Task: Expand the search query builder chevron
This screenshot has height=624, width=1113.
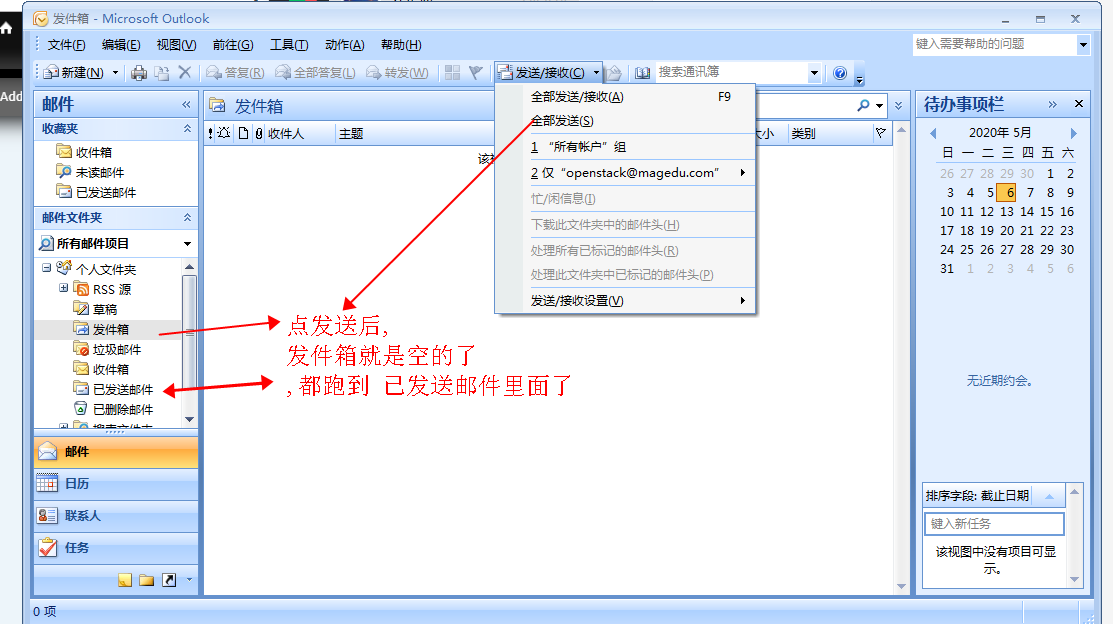Action: tap(899, 105)
